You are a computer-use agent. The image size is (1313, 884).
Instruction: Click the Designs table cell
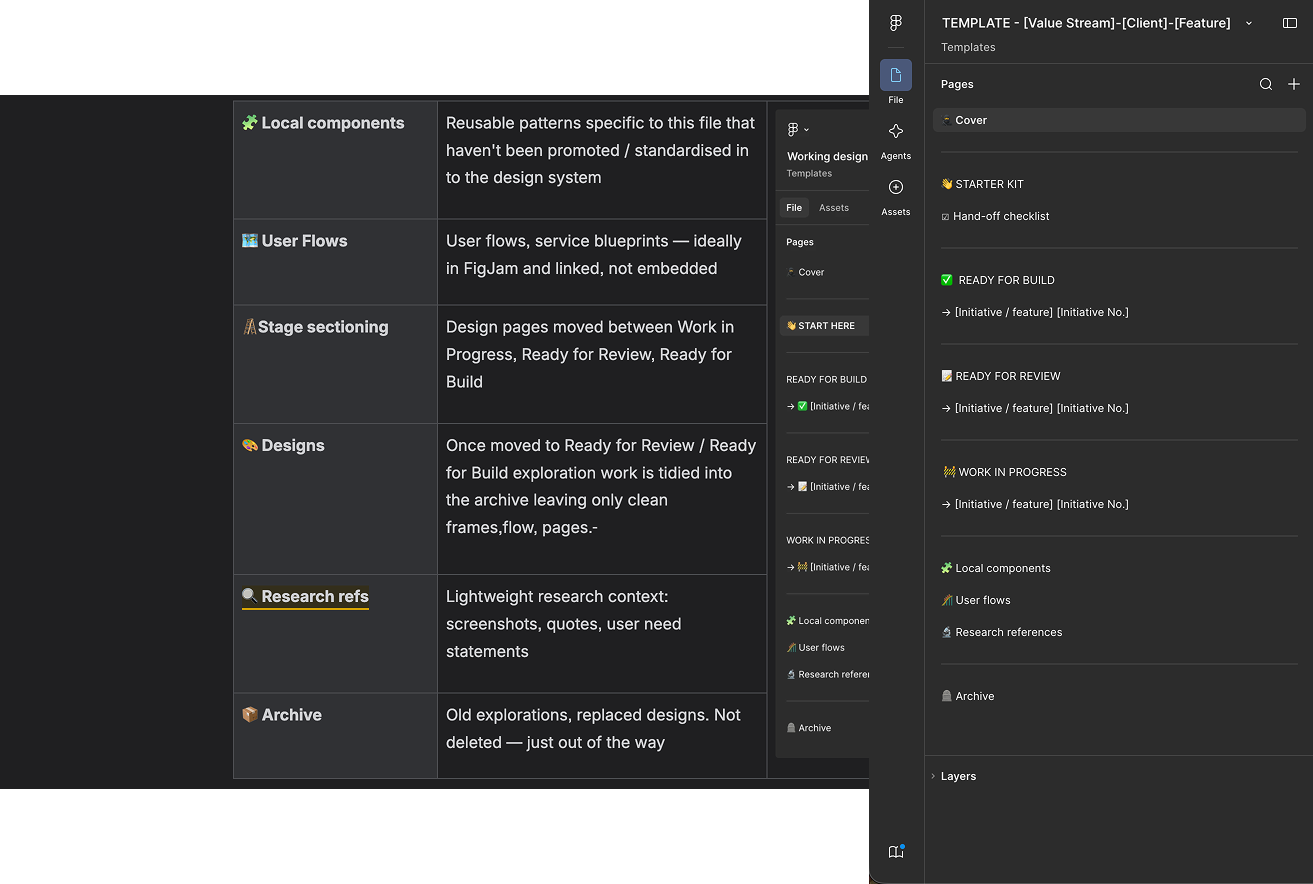pyautogui.click(x=335, y=499)
